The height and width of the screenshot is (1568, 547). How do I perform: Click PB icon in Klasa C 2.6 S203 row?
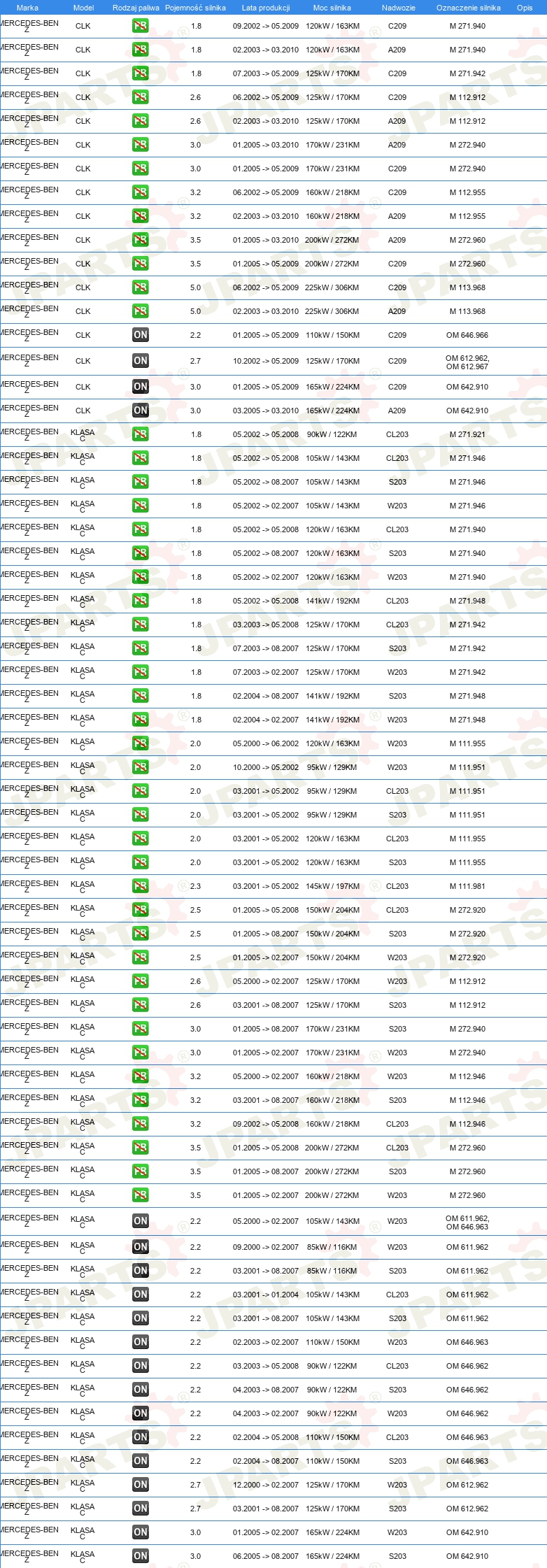tap(141, 1005)
